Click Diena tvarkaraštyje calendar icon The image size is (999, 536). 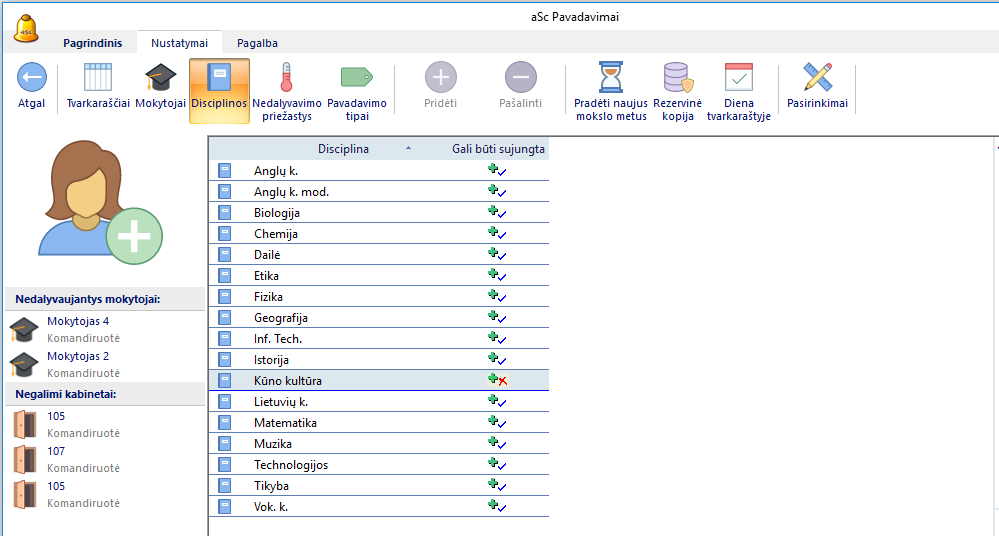point(739,78)
